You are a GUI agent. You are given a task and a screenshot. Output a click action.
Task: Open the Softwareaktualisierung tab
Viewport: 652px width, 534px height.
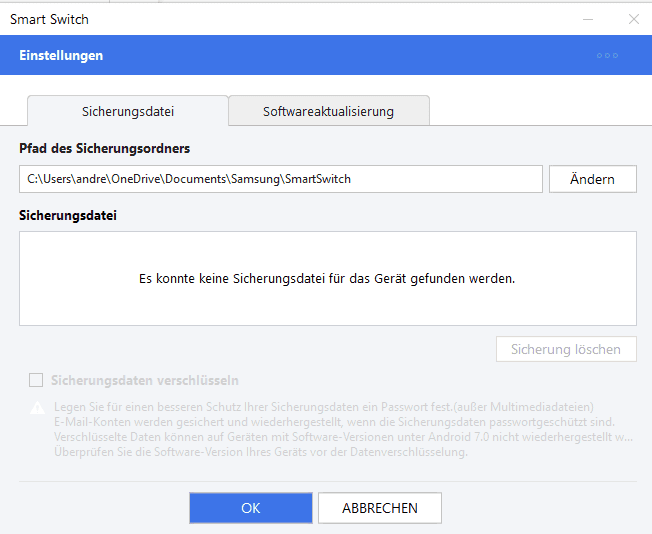(328, 111)
